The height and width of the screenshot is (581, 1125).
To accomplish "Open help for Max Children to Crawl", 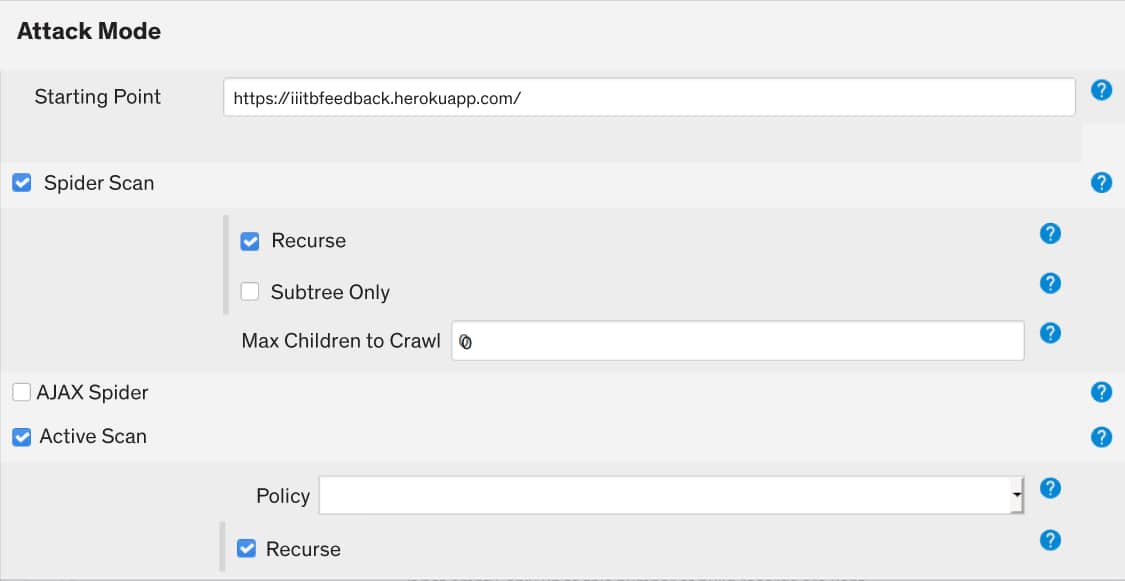I will click(x=1050, y=333).
